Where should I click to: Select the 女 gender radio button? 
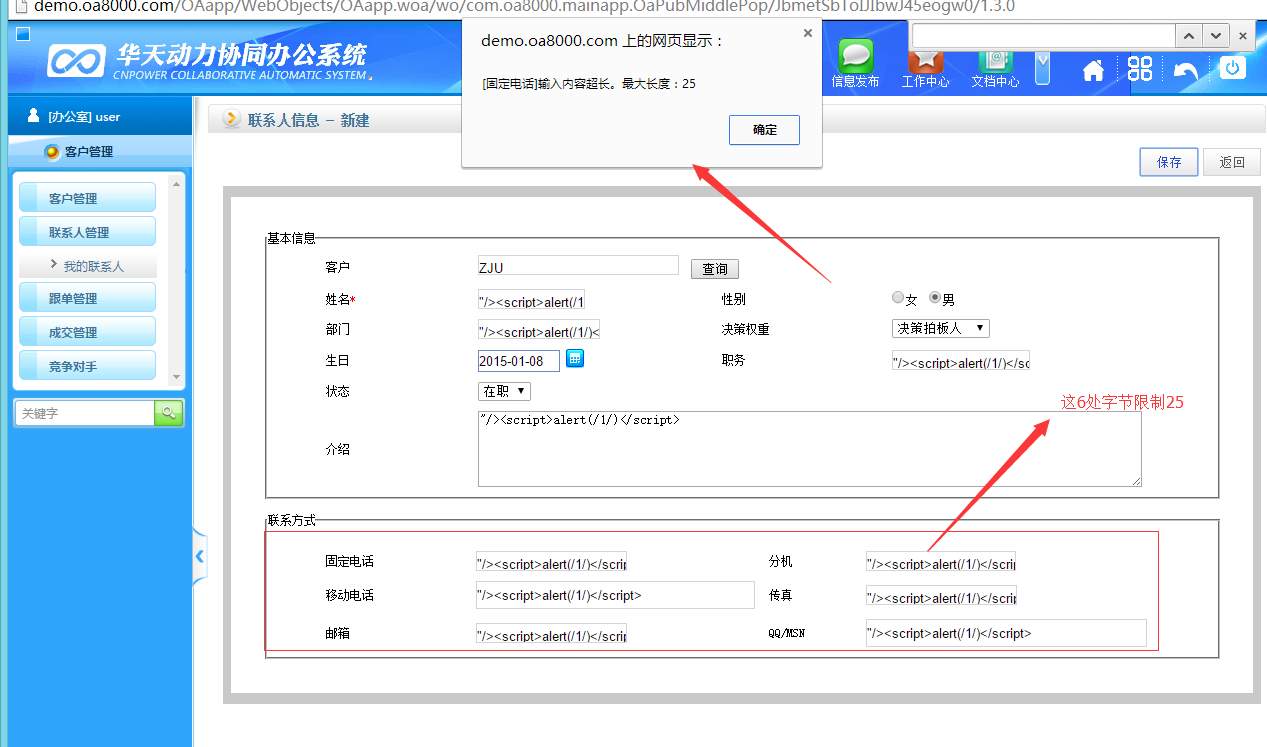coord(897,297)
